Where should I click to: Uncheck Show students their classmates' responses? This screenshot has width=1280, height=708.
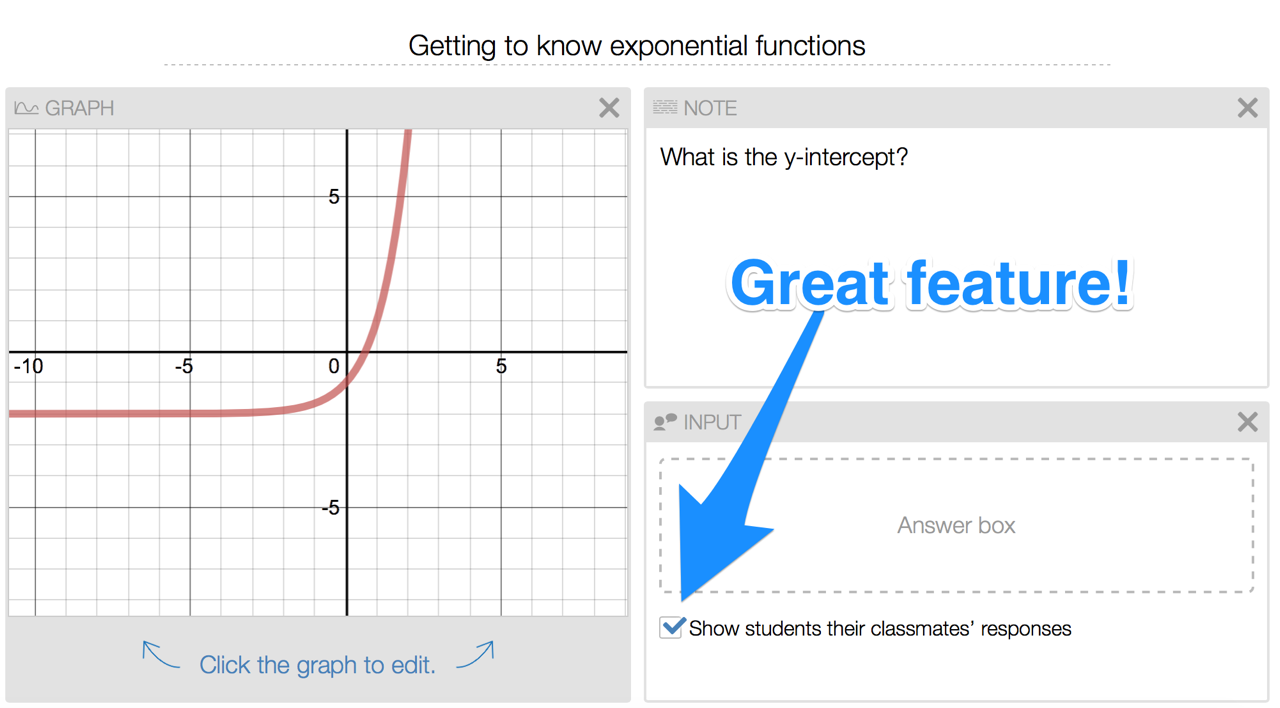(x=671, y=628)
